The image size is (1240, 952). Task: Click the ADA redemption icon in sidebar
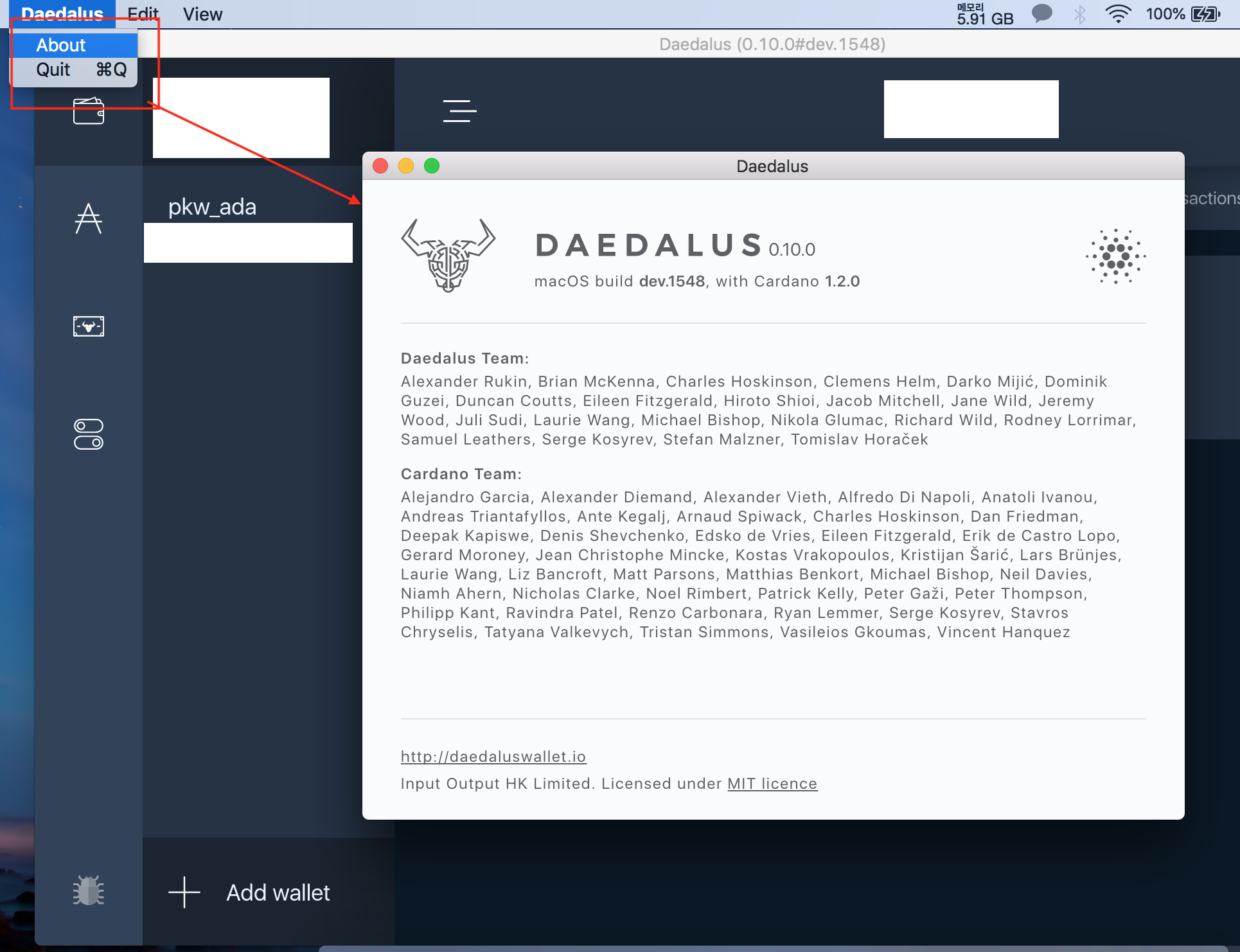pos(89,219)
